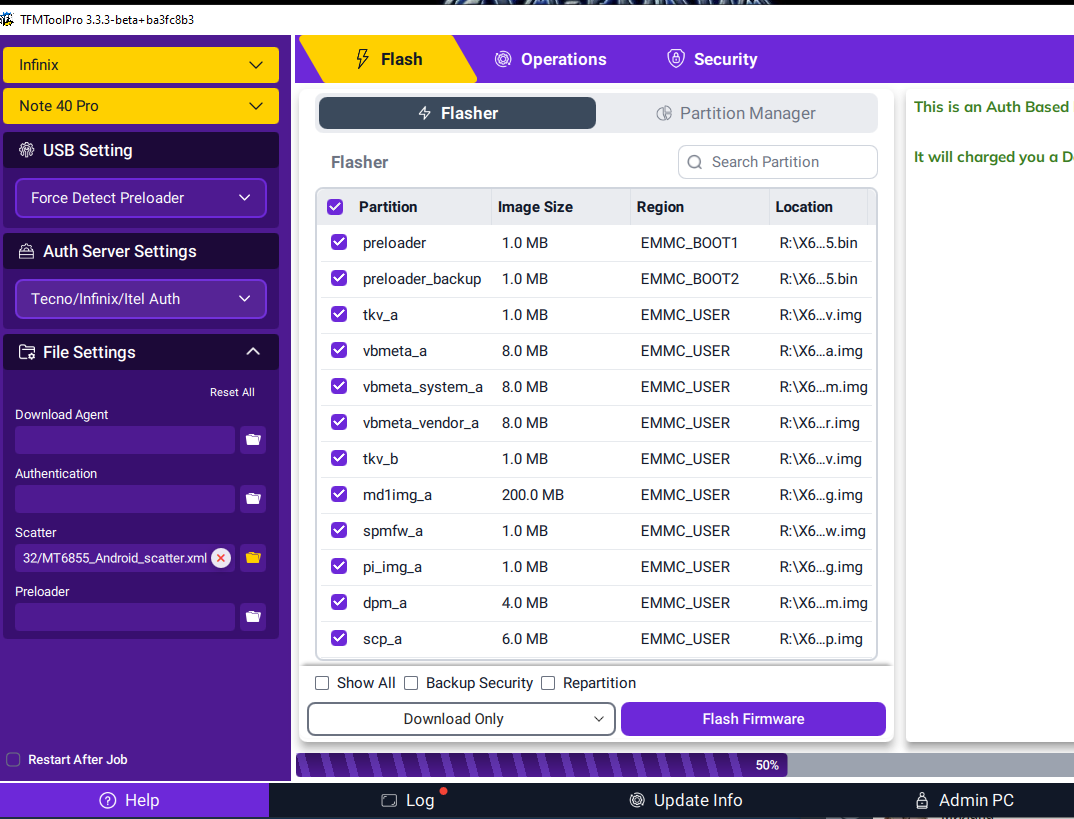
Task: Click the Download Agent path field
Action: [x=125, y=440]
